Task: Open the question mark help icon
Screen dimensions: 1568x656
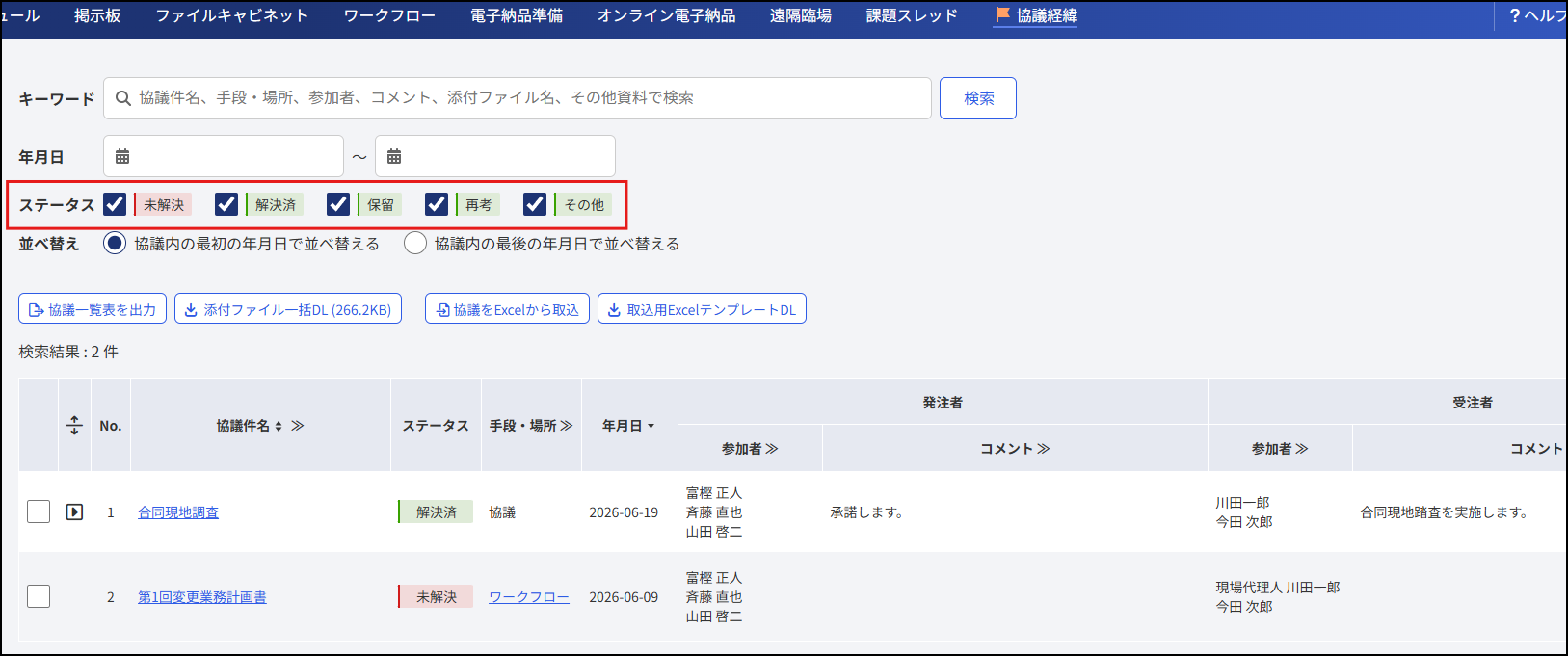Action: [1514, 15]
